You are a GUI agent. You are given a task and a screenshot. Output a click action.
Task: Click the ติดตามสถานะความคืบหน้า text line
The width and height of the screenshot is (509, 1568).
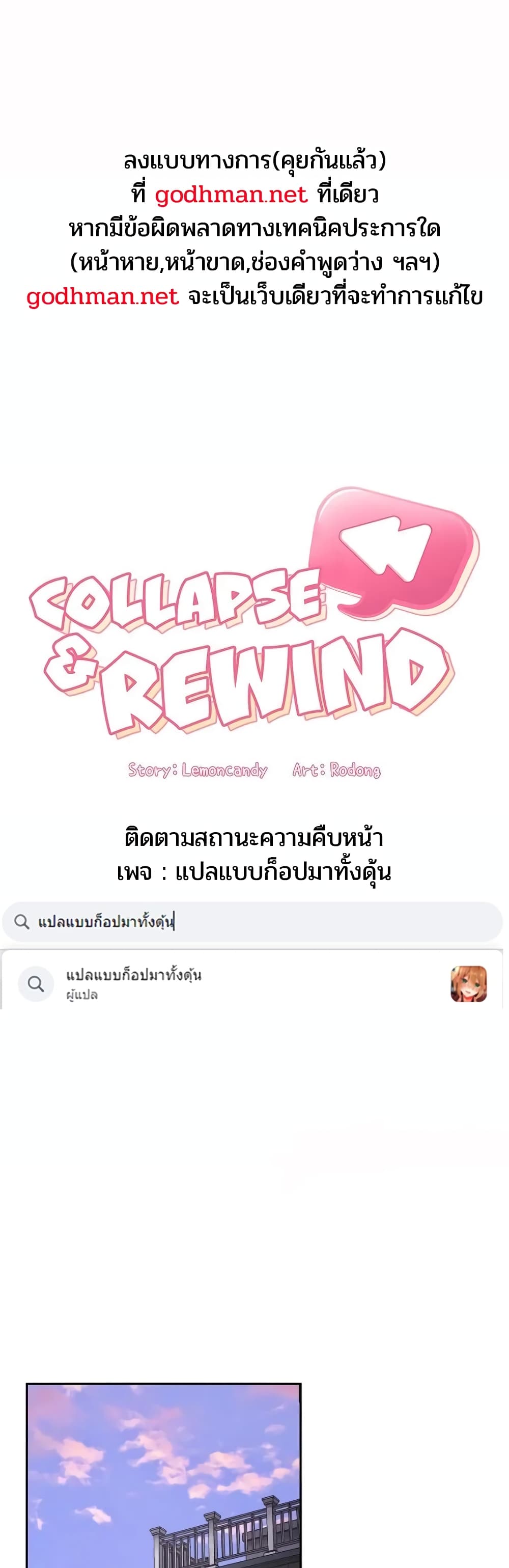253,838
